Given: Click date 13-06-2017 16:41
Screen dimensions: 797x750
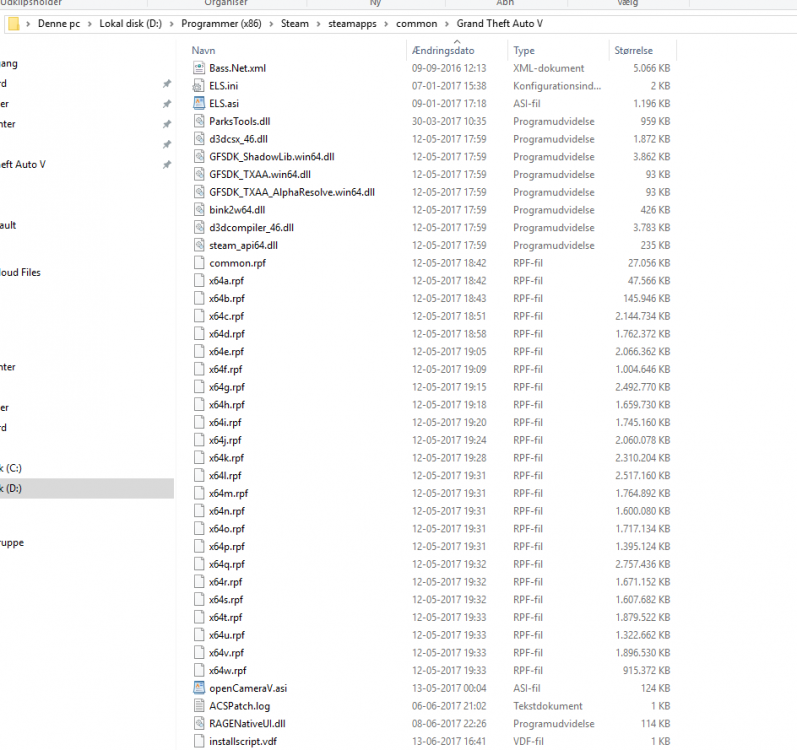Looking at the screenshot, I should click(449, 741).
